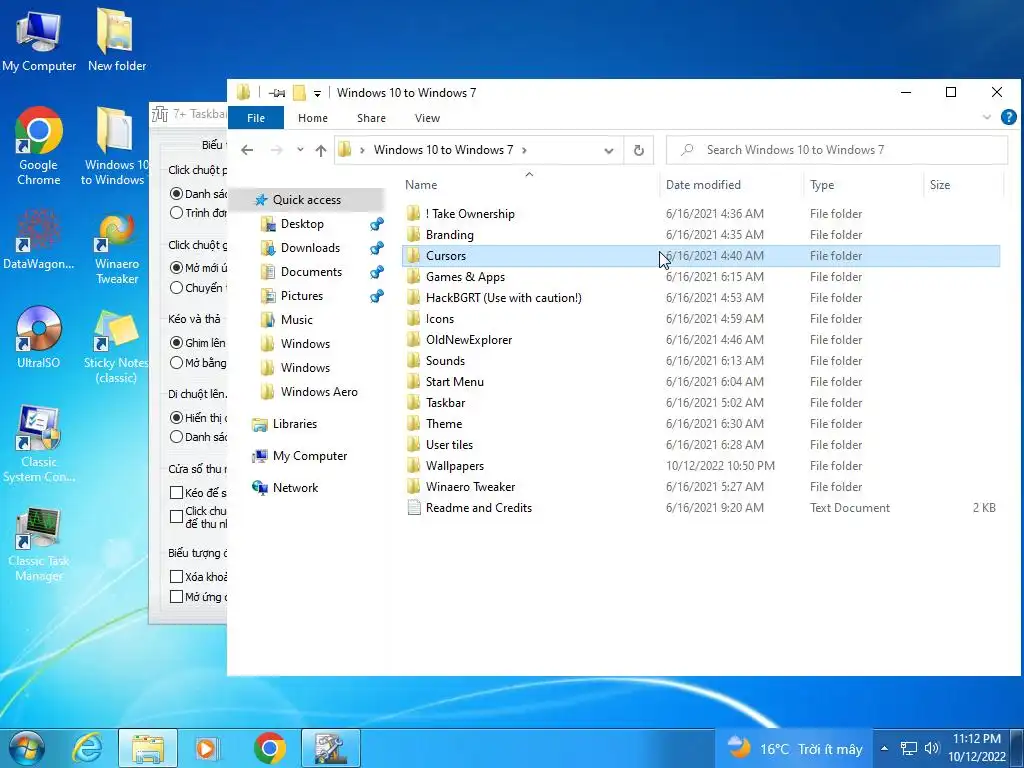The width and height of the screenshot is (1024, 768).
Task: Open the Readme and Credits text document
Action: (701, 507)
